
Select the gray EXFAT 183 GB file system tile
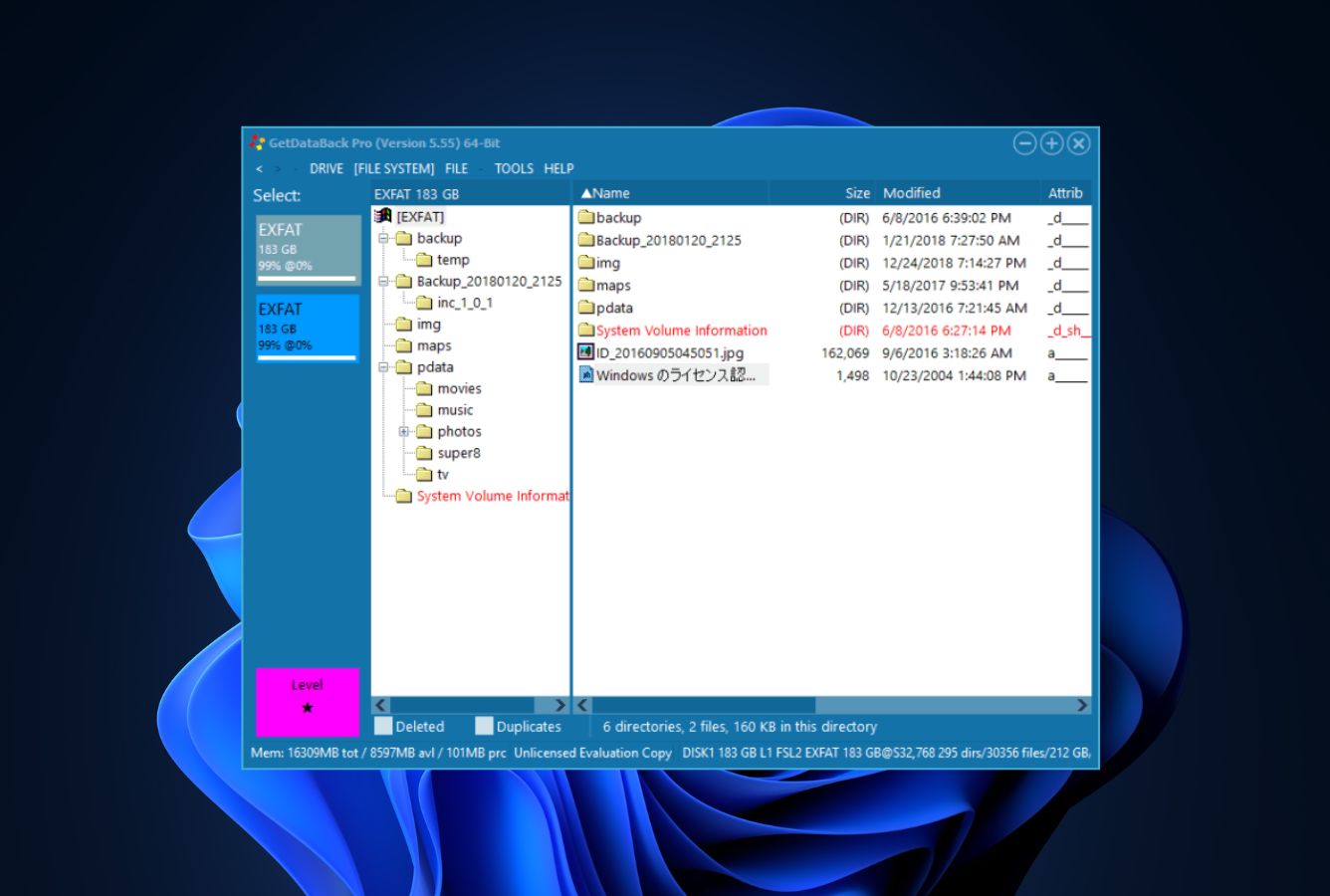click(x=308, y=250)
